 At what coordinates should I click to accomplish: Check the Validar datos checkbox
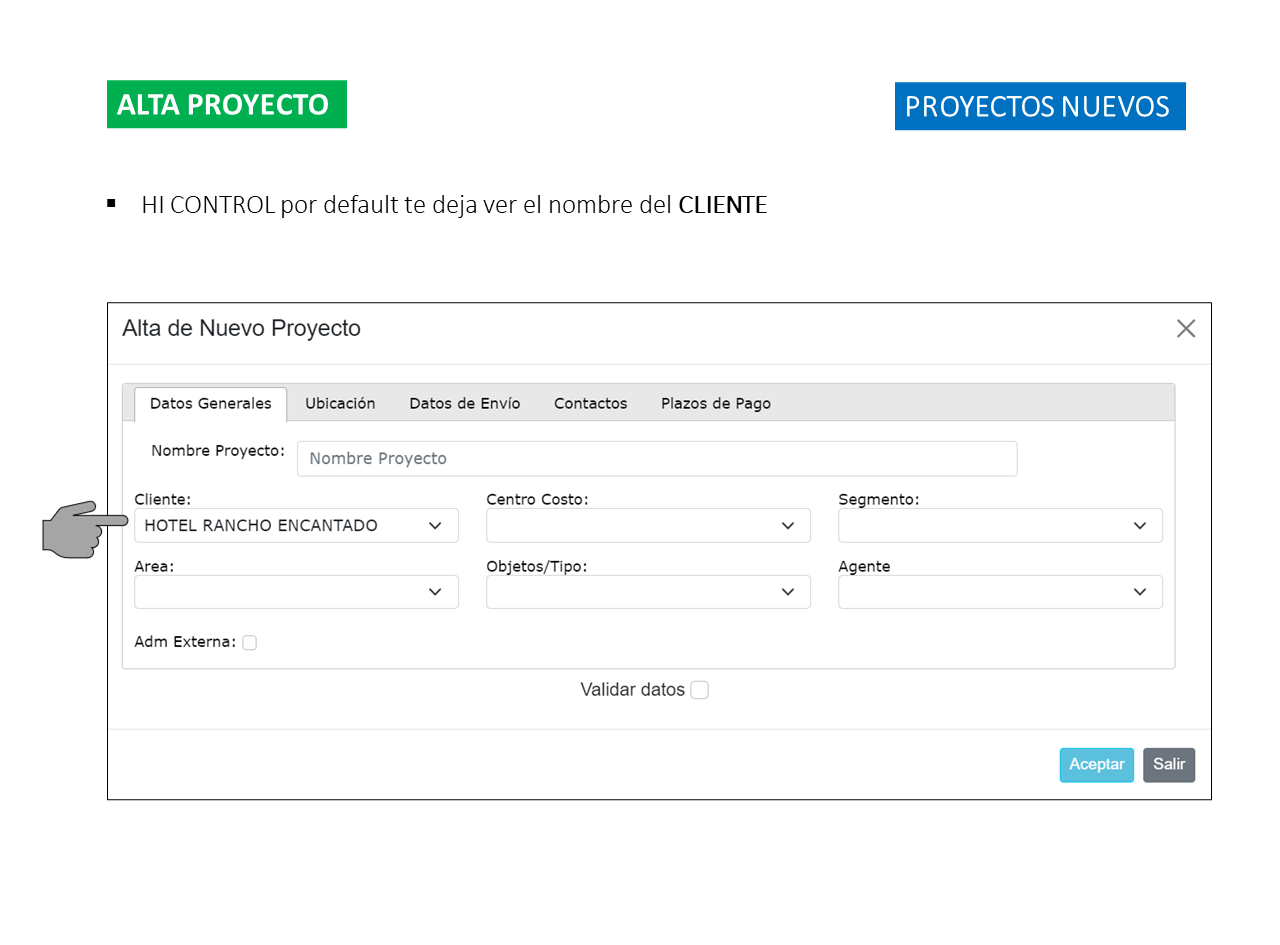699,690
